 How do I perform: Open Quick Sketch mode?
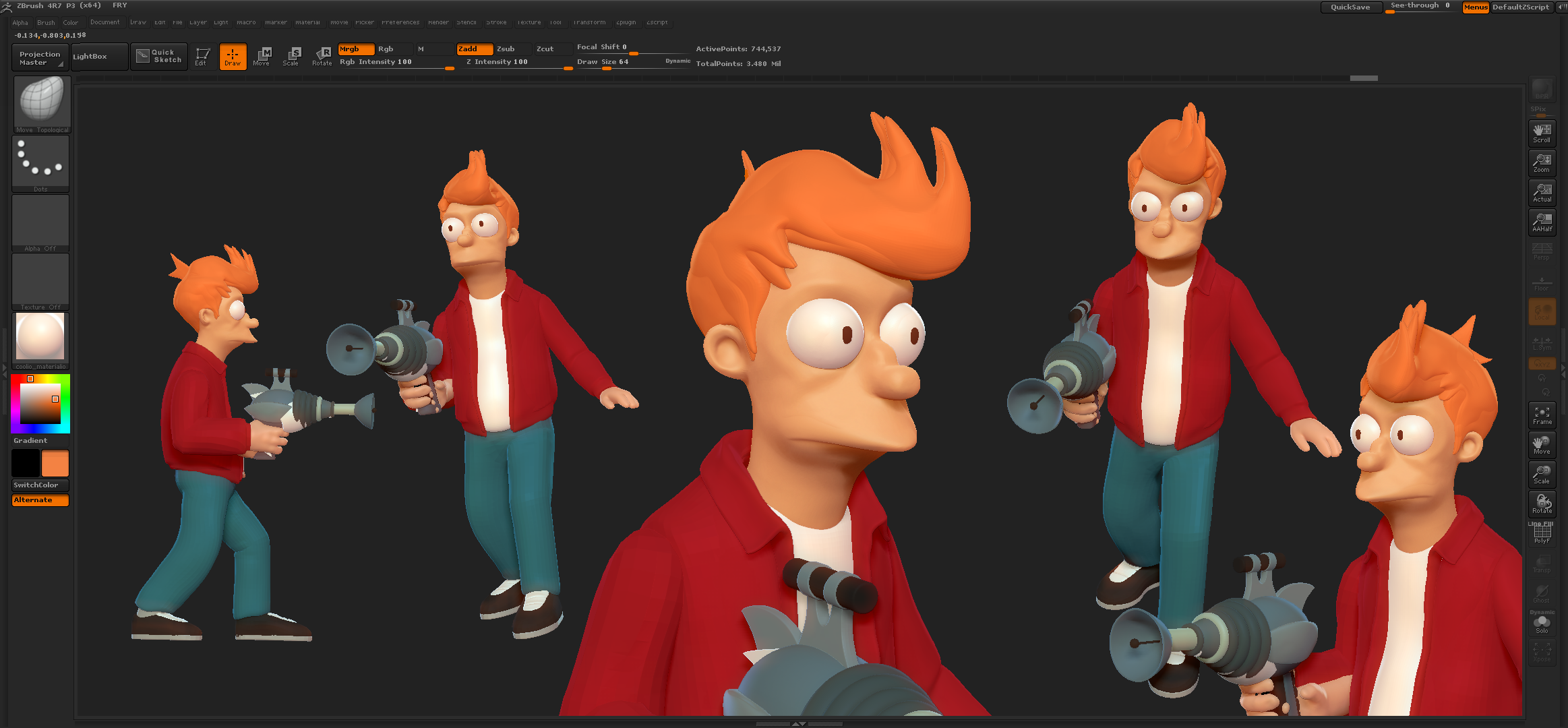tap(159, 57)
